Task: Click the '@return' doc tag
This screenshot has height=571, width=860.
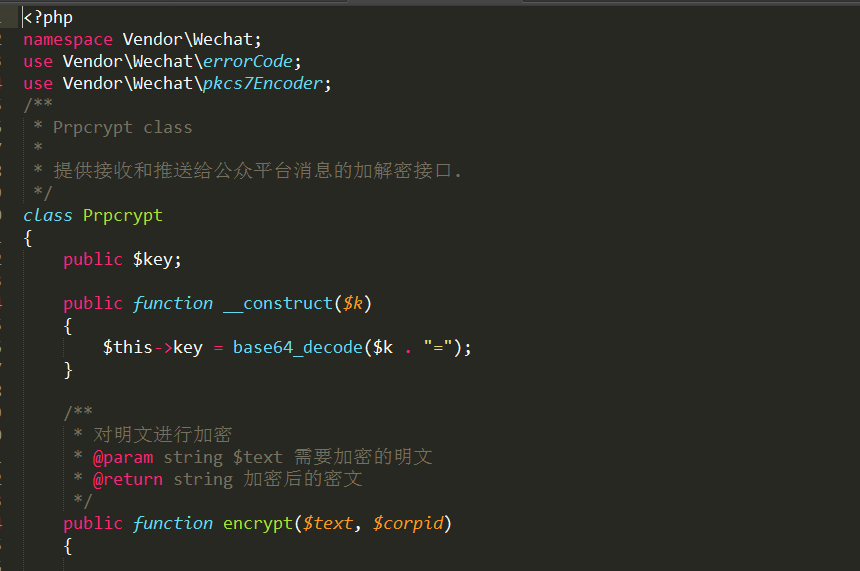Action: [x=128, y=479]
